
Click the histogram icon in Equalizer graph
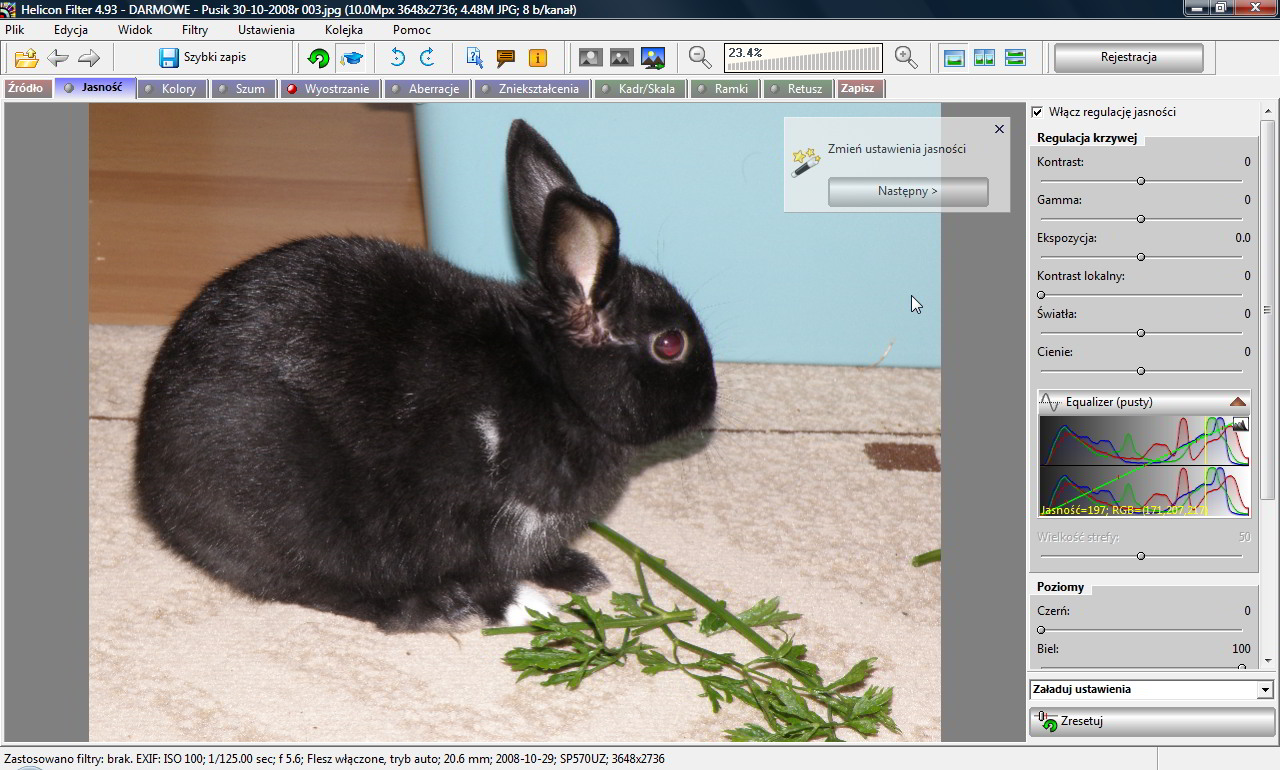pos(1240,425)
